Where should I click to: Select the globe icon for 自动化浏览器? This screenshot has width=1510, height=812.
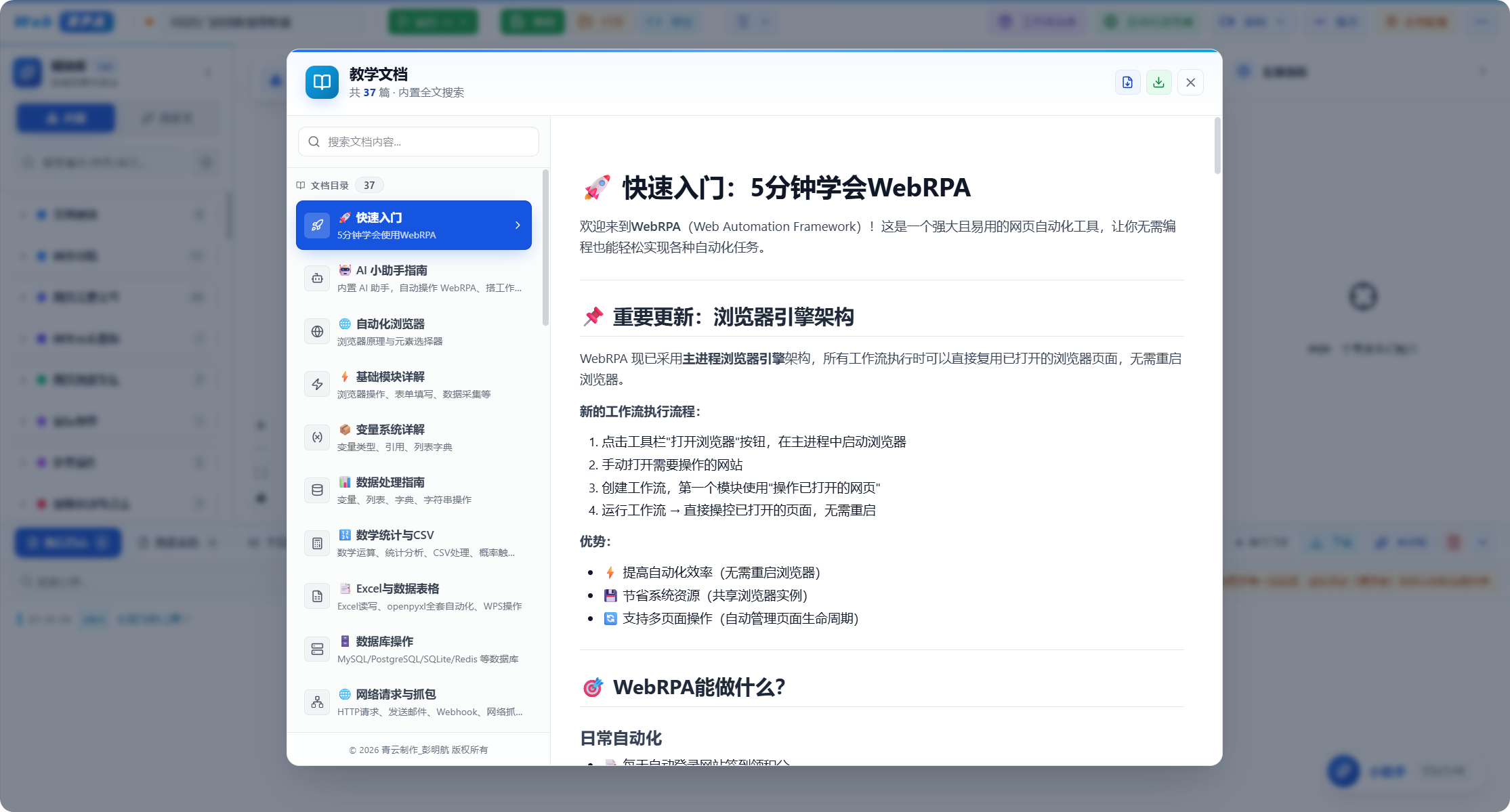(x=317, y=332)
